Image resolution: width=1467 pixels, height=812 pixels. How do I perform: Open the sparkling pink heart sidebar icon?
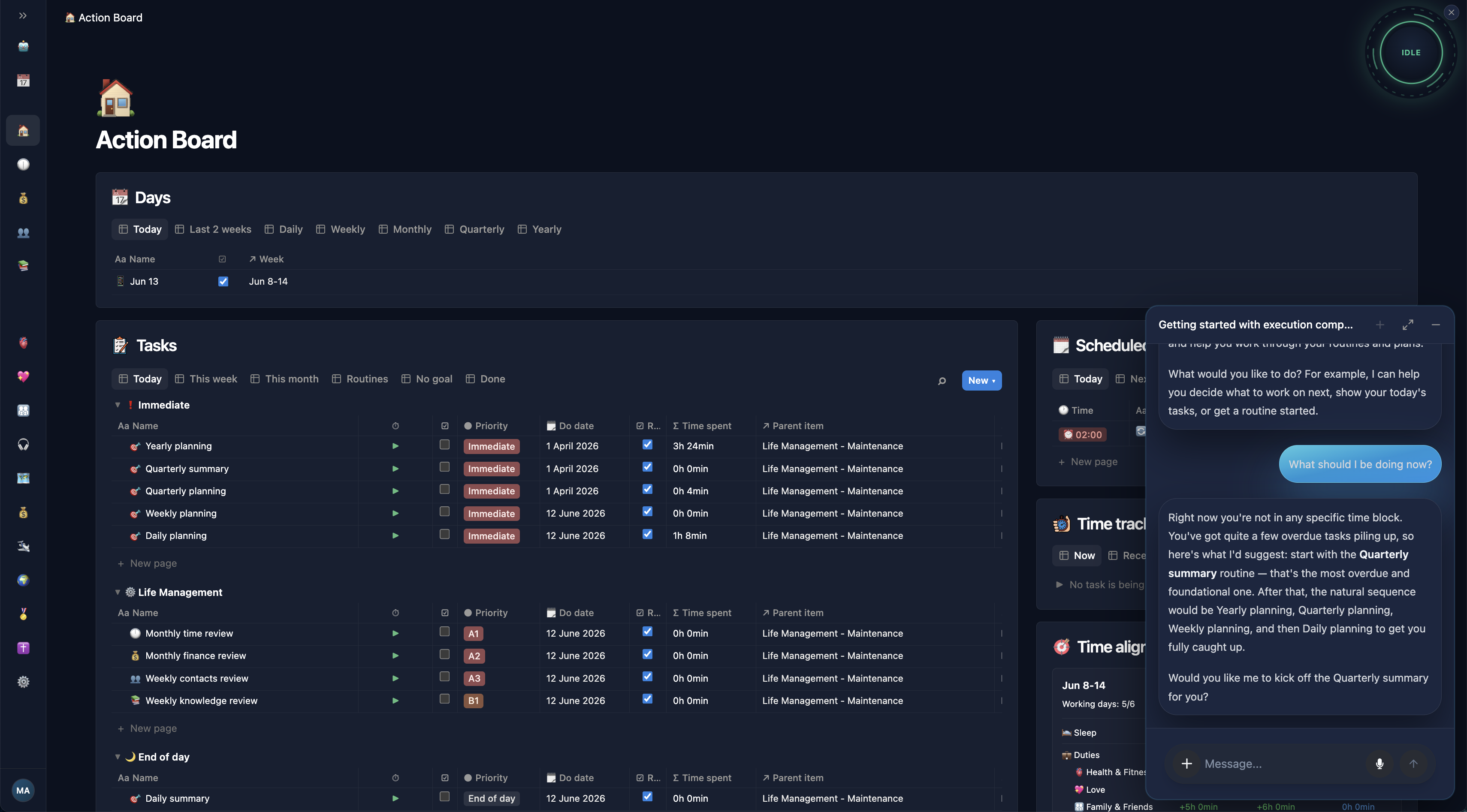pos(23,376)
